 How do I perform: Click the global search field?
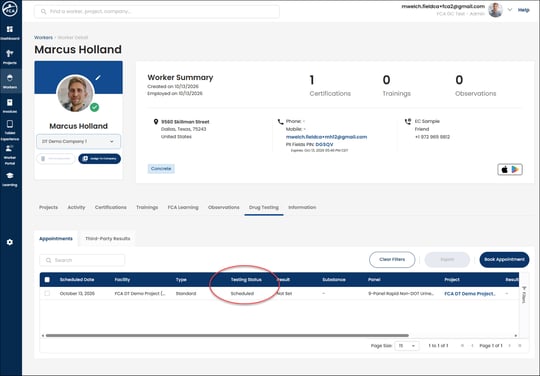(157, 11)
